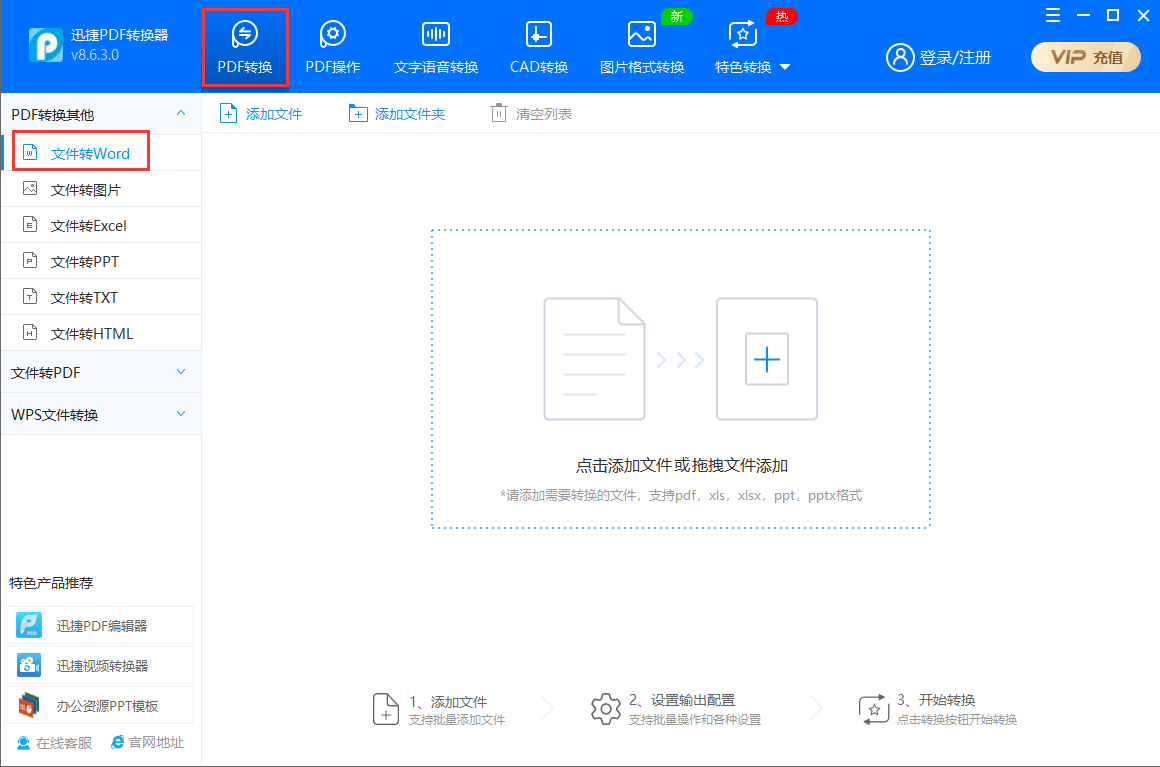Select 文件转Excel in the sidebar
This screenshot has width=1160, height=767.
tap(102, 226)
